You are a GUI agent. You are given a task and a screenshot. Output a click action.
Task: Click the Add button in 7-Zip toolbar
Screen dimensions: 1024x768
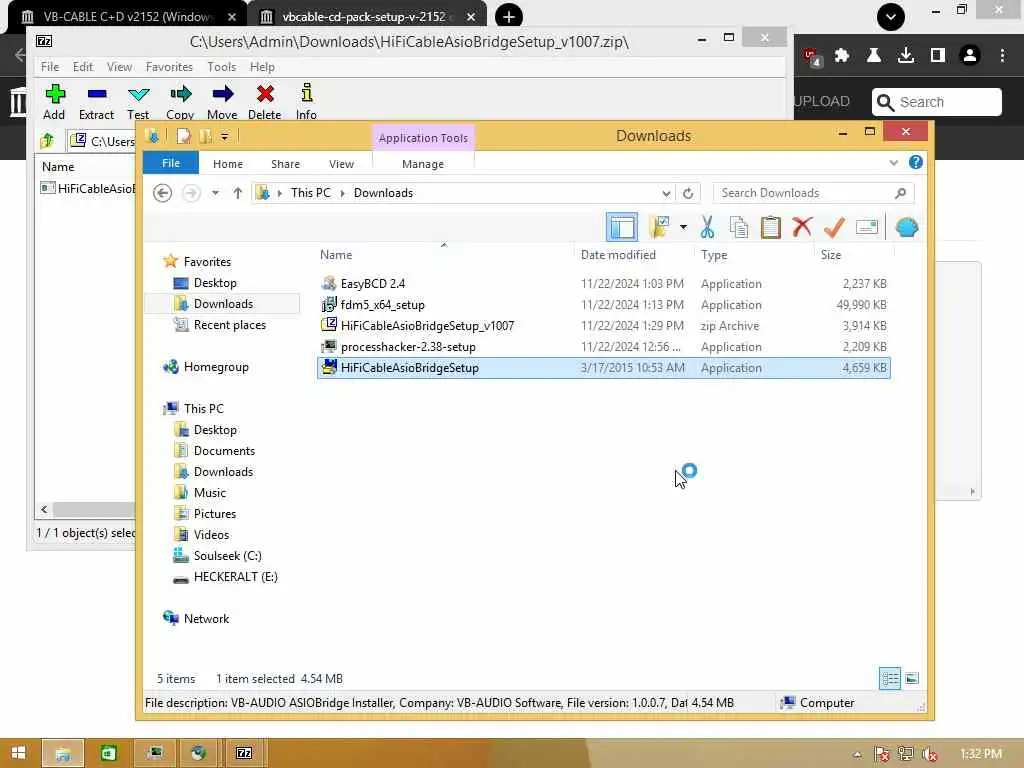pyautogui.click(x=54, y=102)
